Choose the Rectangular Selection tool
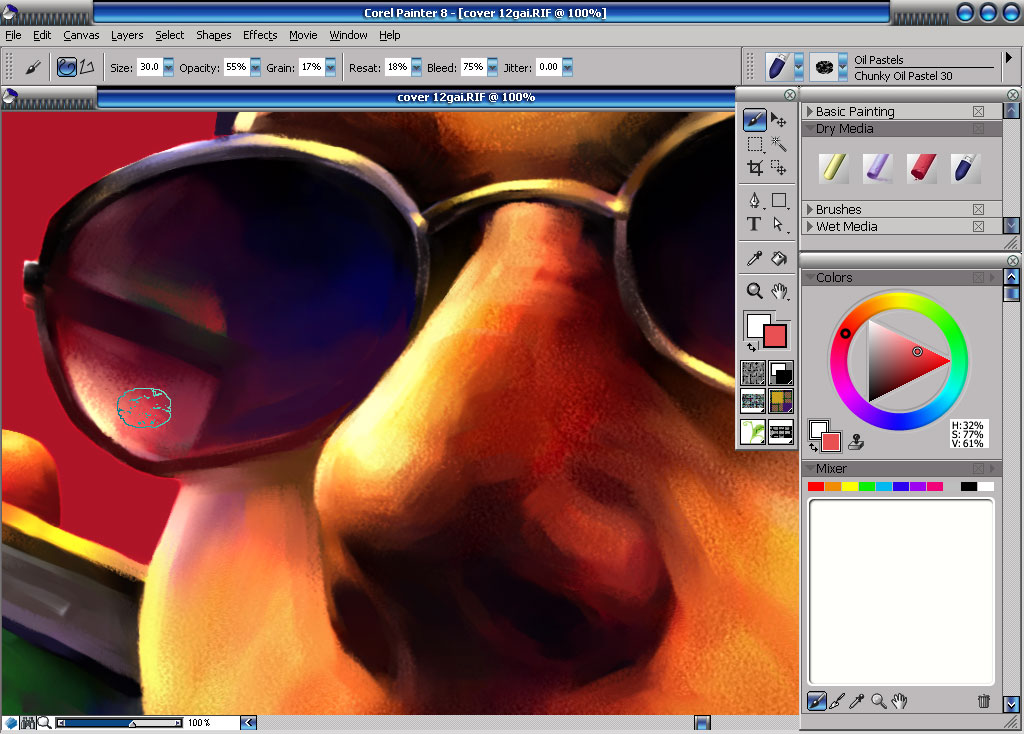Screen dimensions: 1024x734 click(755, 144)
